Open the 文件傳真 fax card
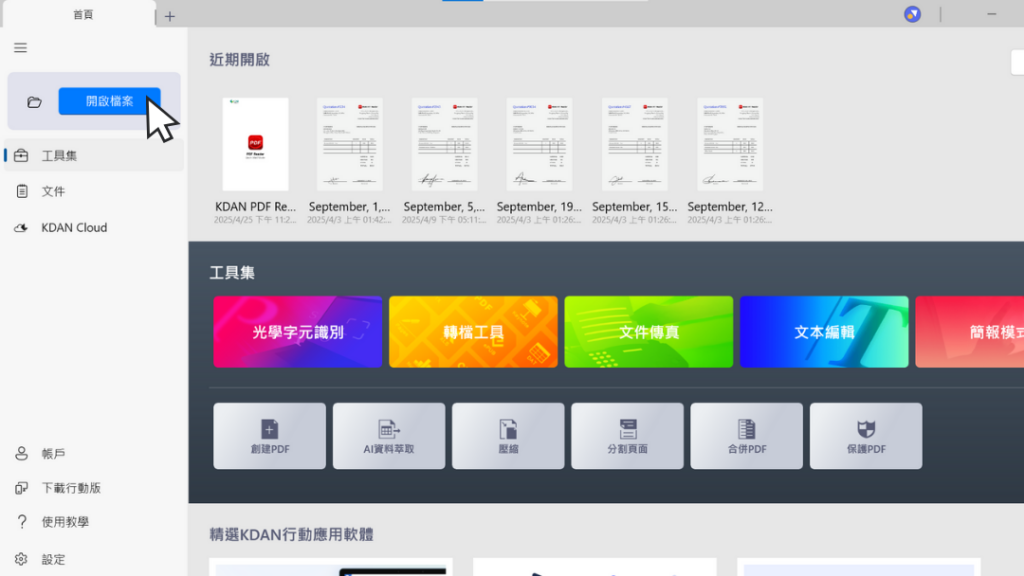Screen dimensions: 1024x576 [648, 332]
